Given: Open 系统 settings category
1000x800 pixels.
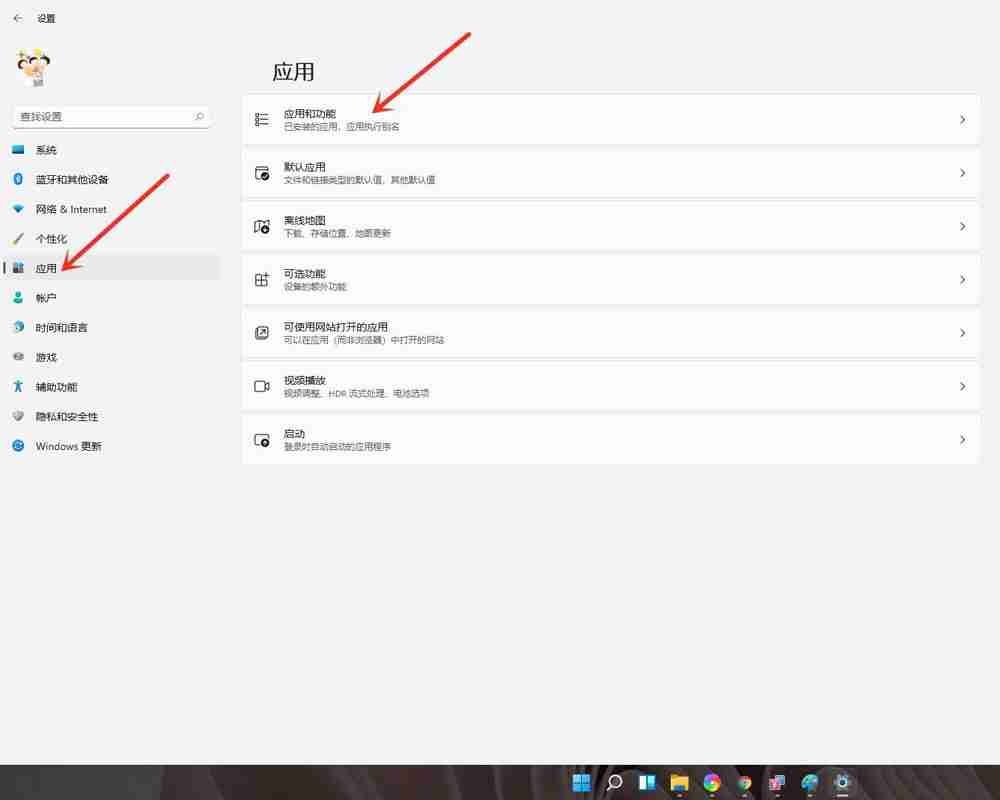Looking at the screenshot, I should [112, 150].
